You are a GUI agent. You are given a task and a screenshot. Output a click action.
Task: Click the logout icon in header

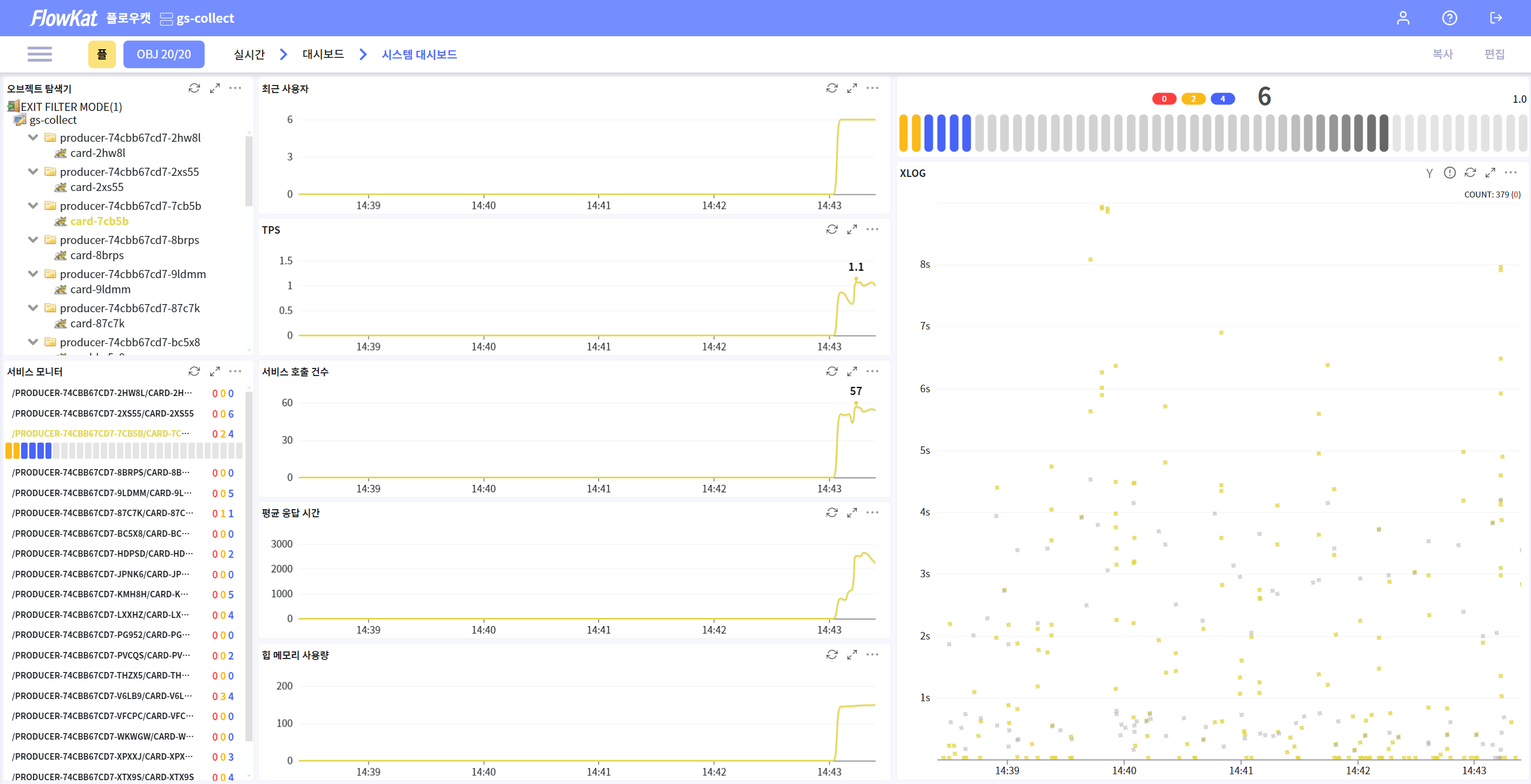tap(1496, 18)
